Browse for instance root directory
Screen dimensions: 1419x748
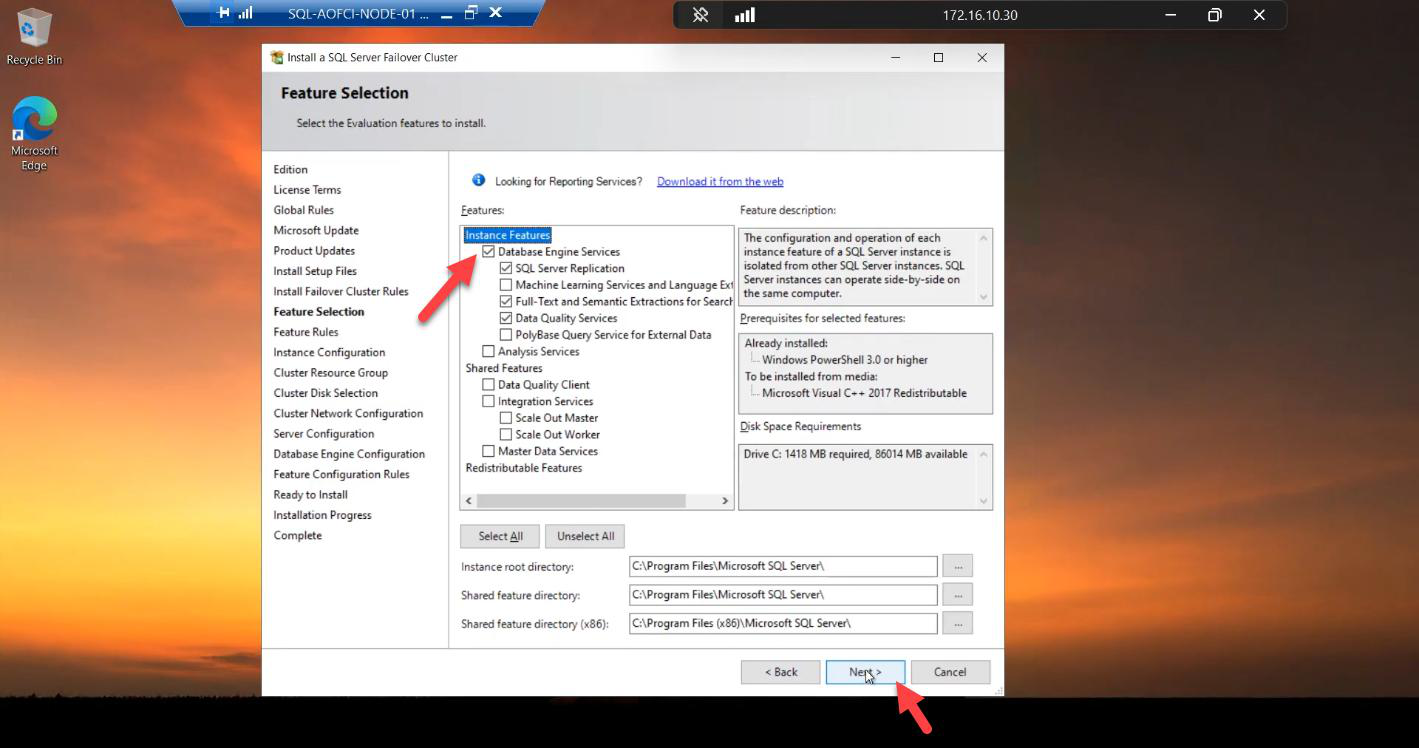(x=957, y=566)
